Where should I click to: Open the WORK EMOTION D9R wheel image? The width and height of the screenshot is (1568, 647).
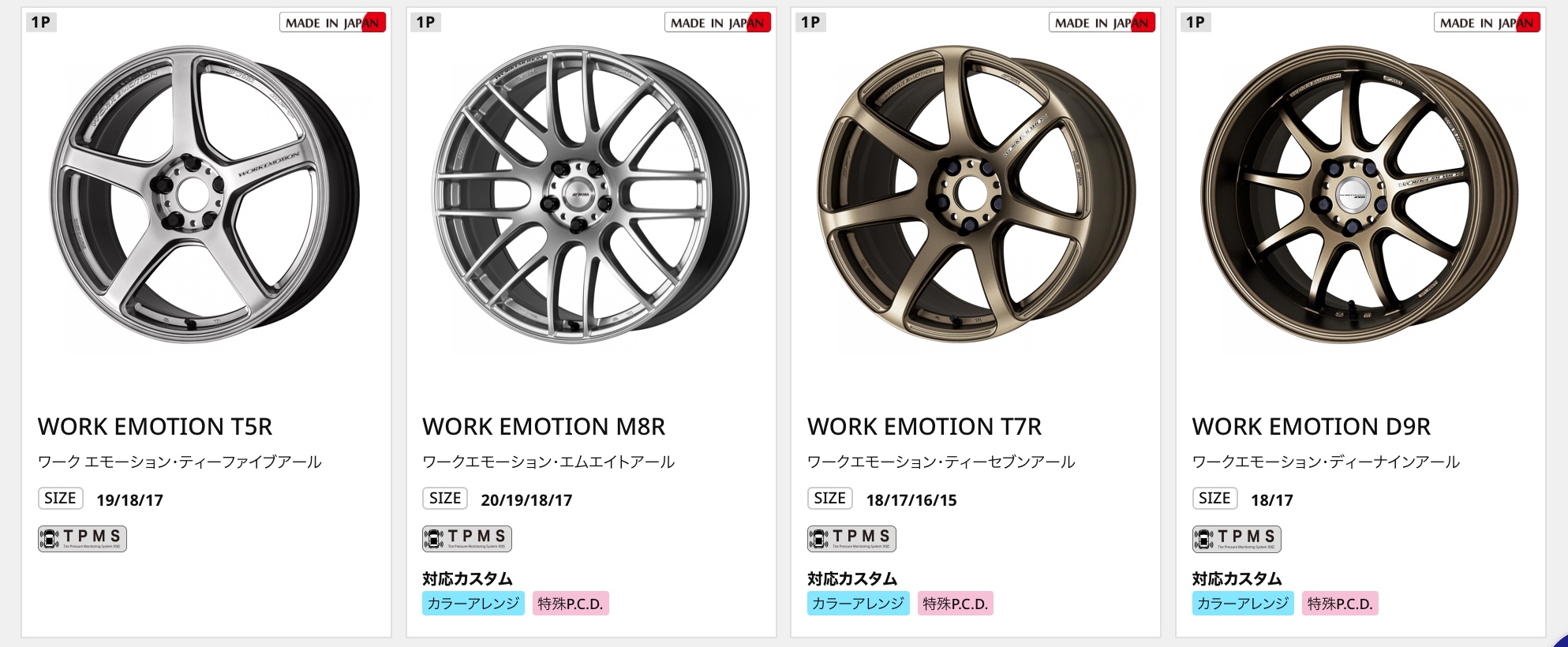point(1360,194)
